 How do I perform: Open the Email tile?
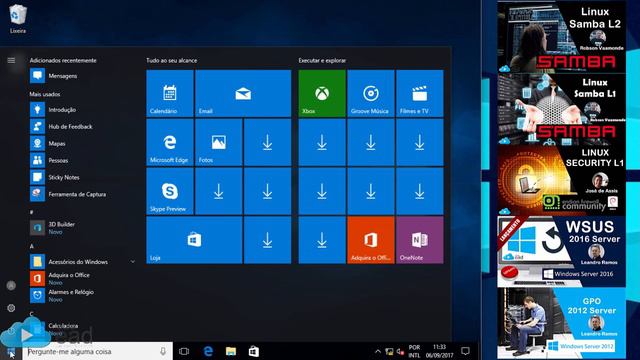pos(243,93)
